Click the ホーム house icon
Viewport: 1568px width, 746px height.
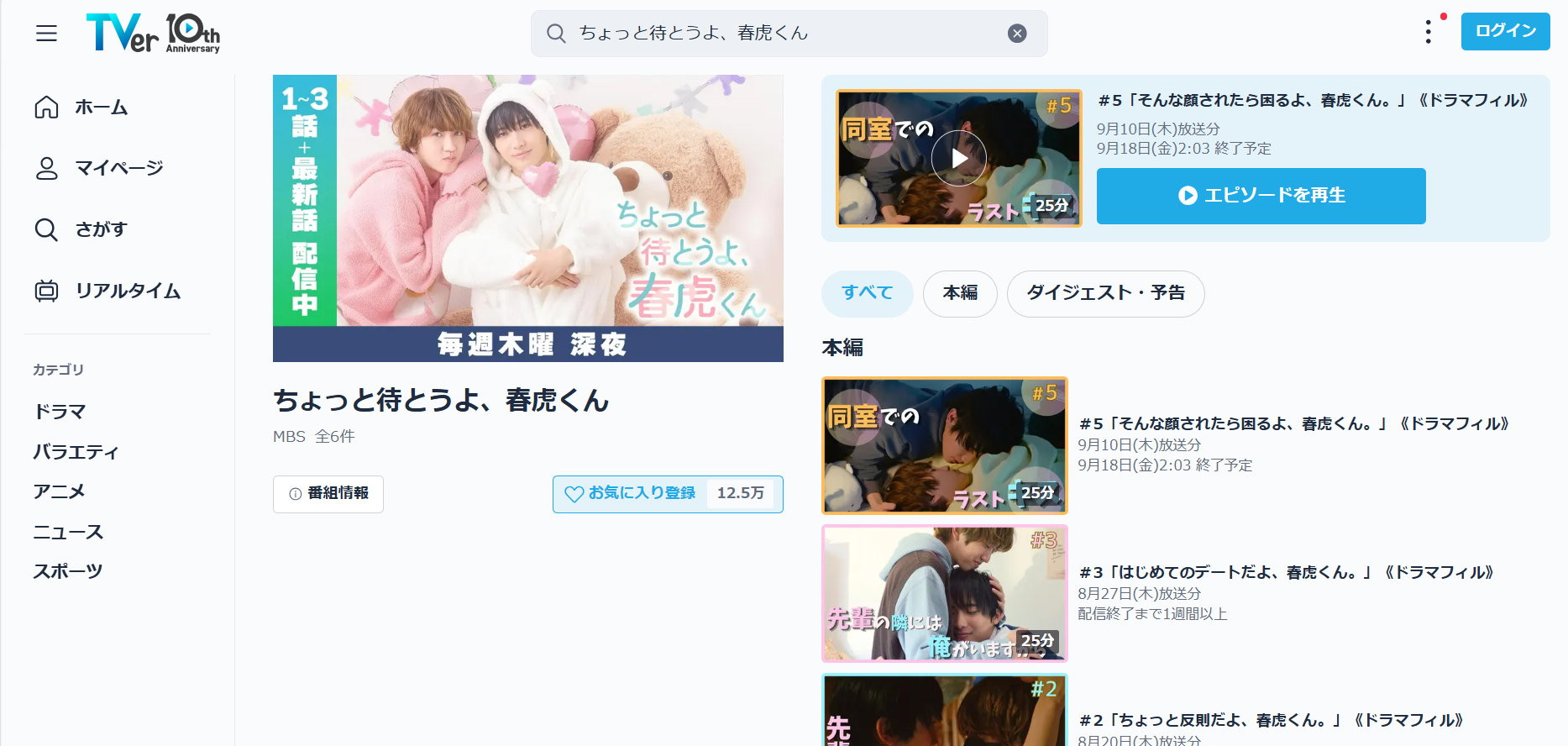[46, 108]
